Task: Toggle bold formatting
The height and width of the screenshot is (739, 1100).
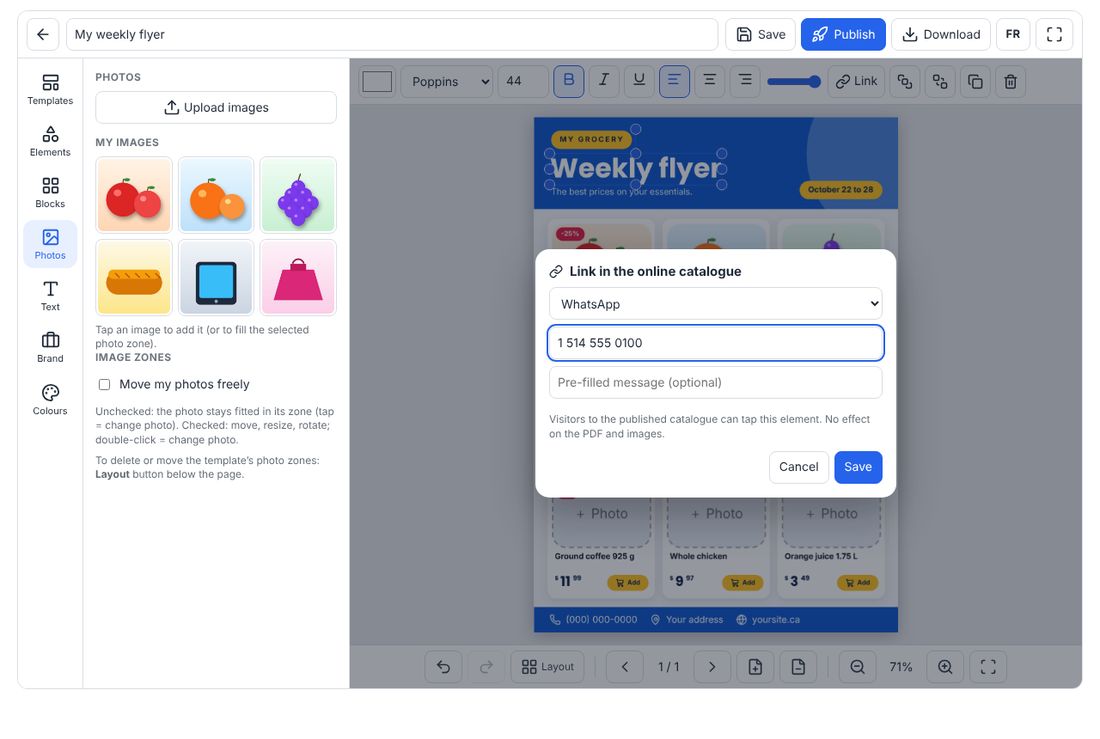Action: (569, 81)
